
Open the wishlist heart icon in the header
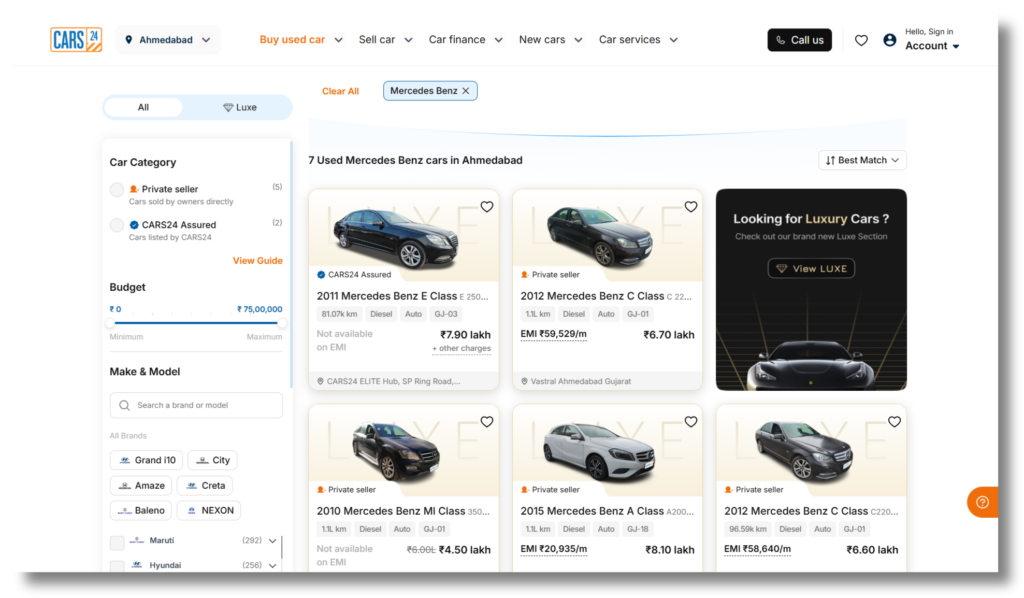click(x=861, y=39)
